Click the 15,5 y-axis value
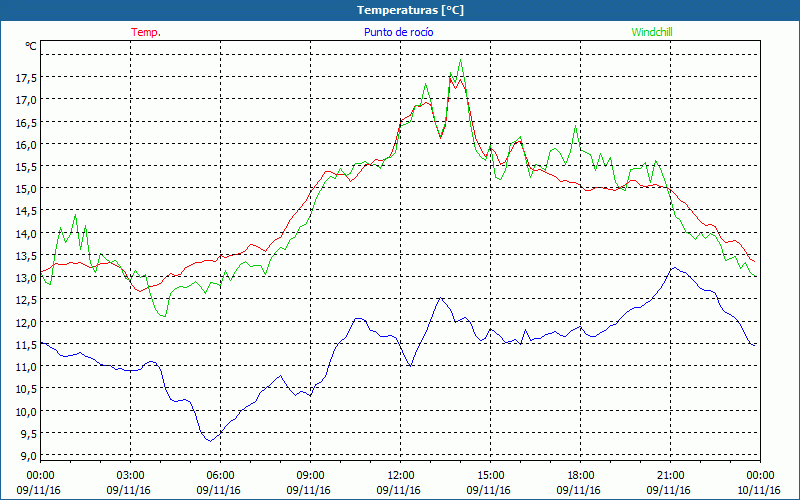Image resolution: width=800 pixels, height=500 pixels. 26,167
